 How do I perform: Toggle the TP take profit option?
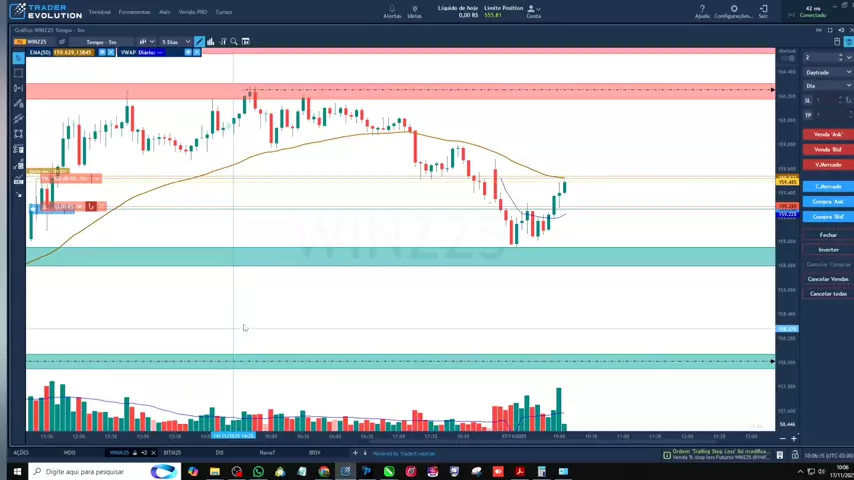(x=808, y=115)
